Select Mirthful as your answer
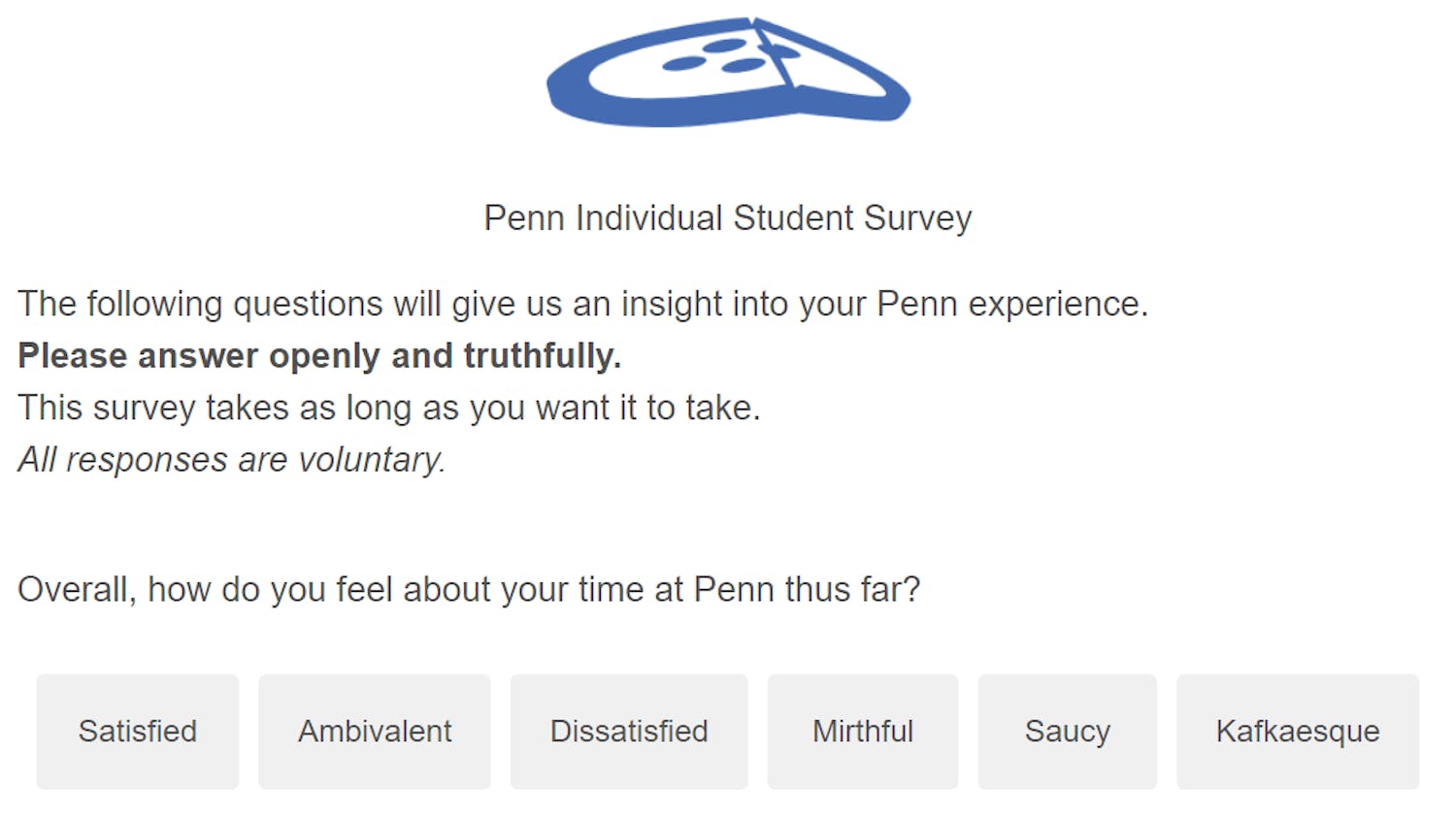Screen dimensions: 1456x819 click(863, 732)
